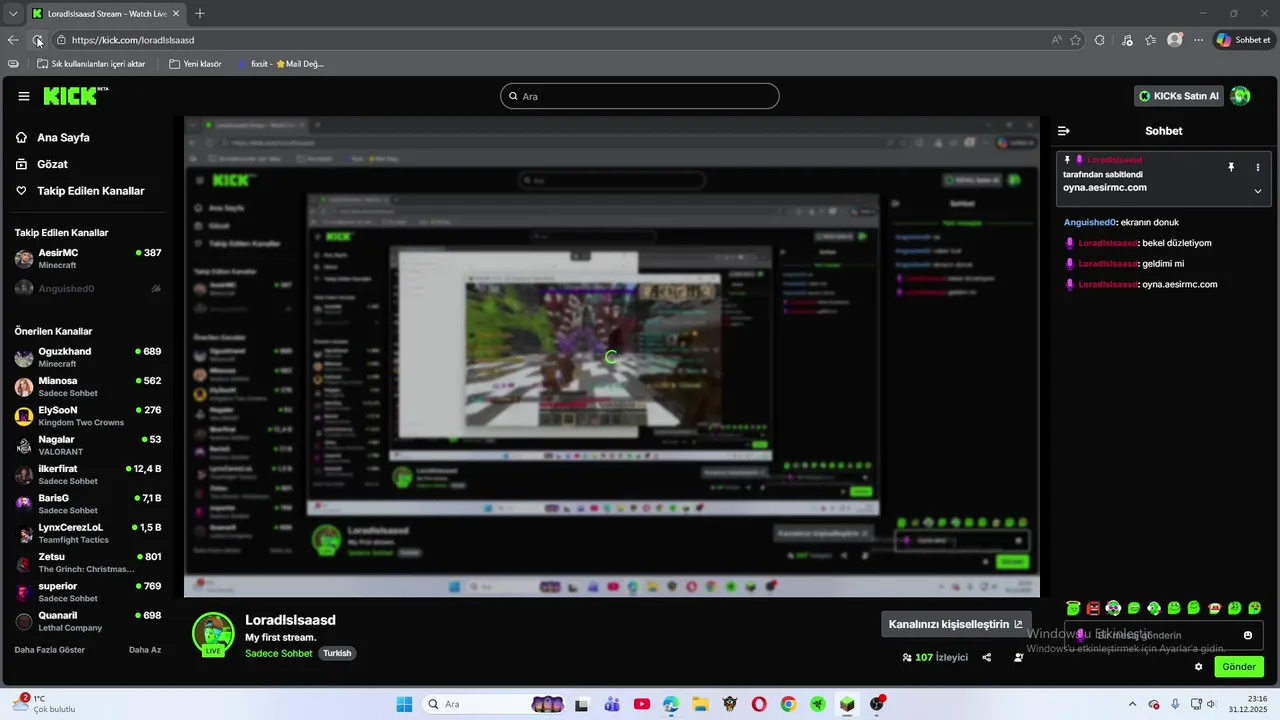Go to Ana Sayfa
This screenshot has width=1280, height=720.
(63, 138)
